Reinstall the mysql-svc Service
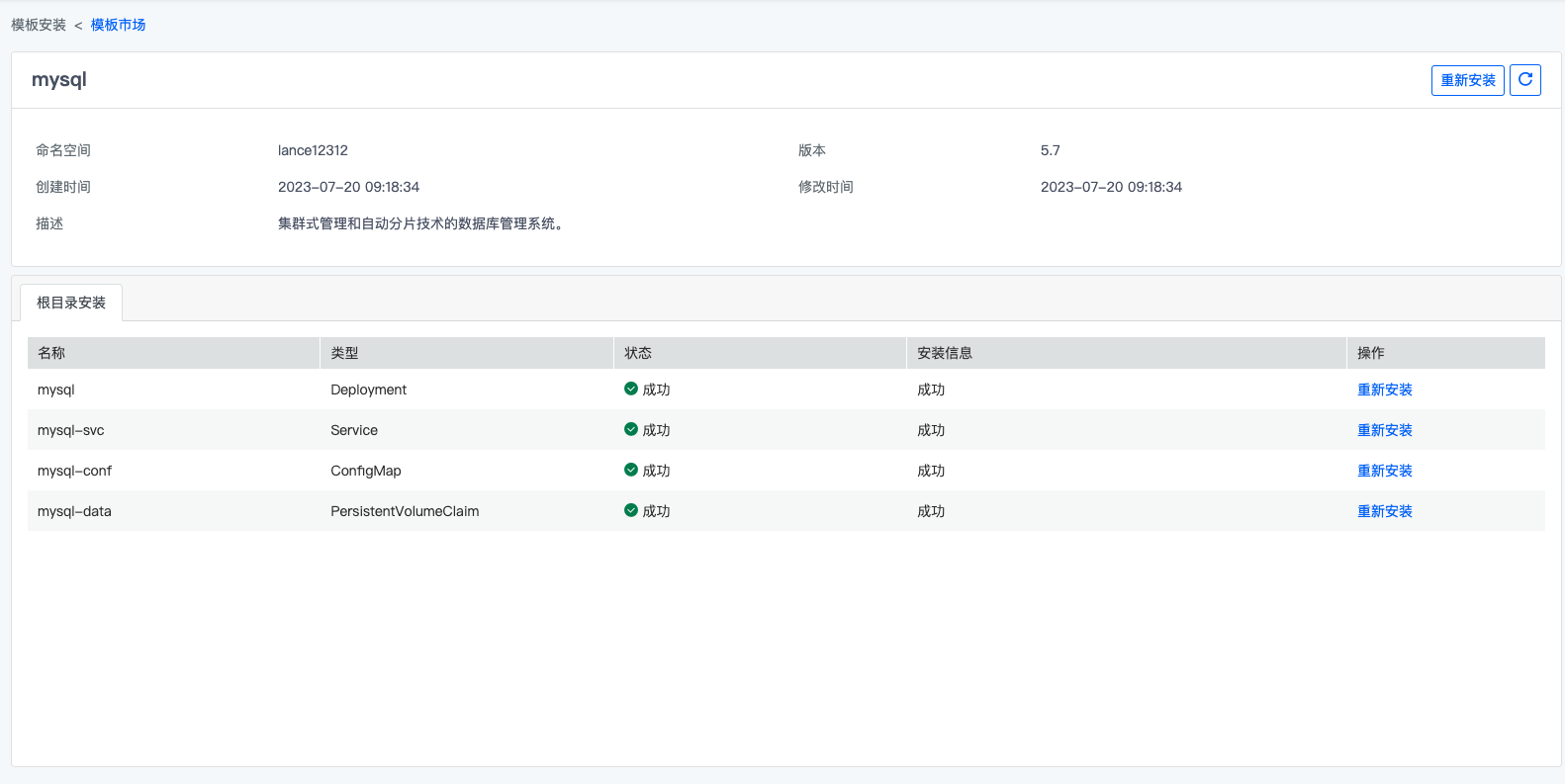 click(x=1385, y=430)
